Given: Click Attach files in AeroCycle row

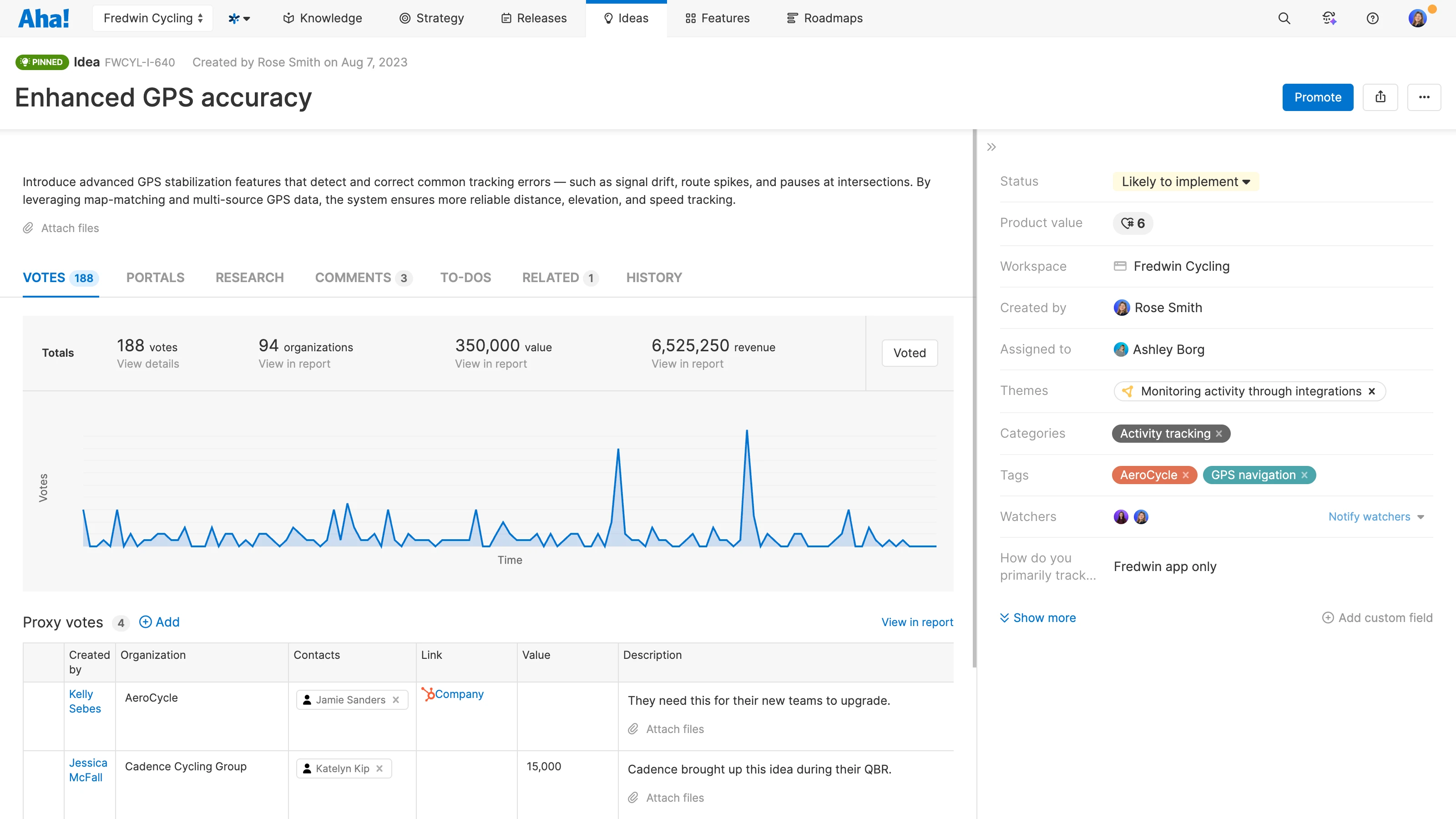Looking at the screenshot, I should point(666,729).
